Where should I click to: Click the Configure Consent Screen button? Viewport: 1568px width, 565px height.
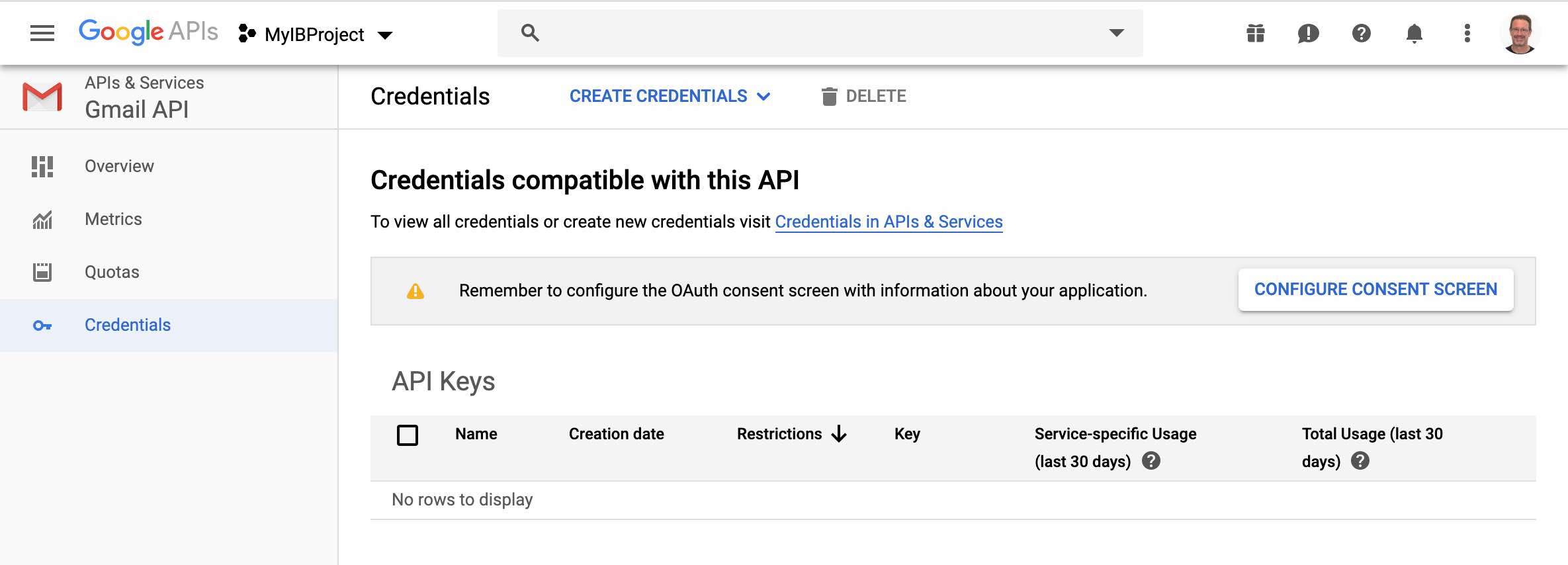pos(1375,290)
